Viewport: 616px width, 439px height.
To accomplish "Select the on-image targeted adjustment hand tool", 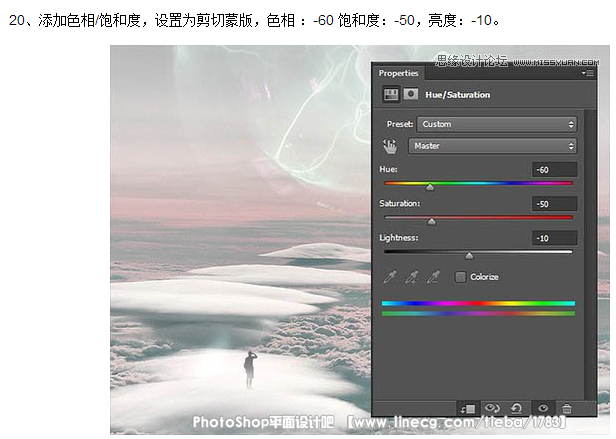I will (x=391, y=146).
